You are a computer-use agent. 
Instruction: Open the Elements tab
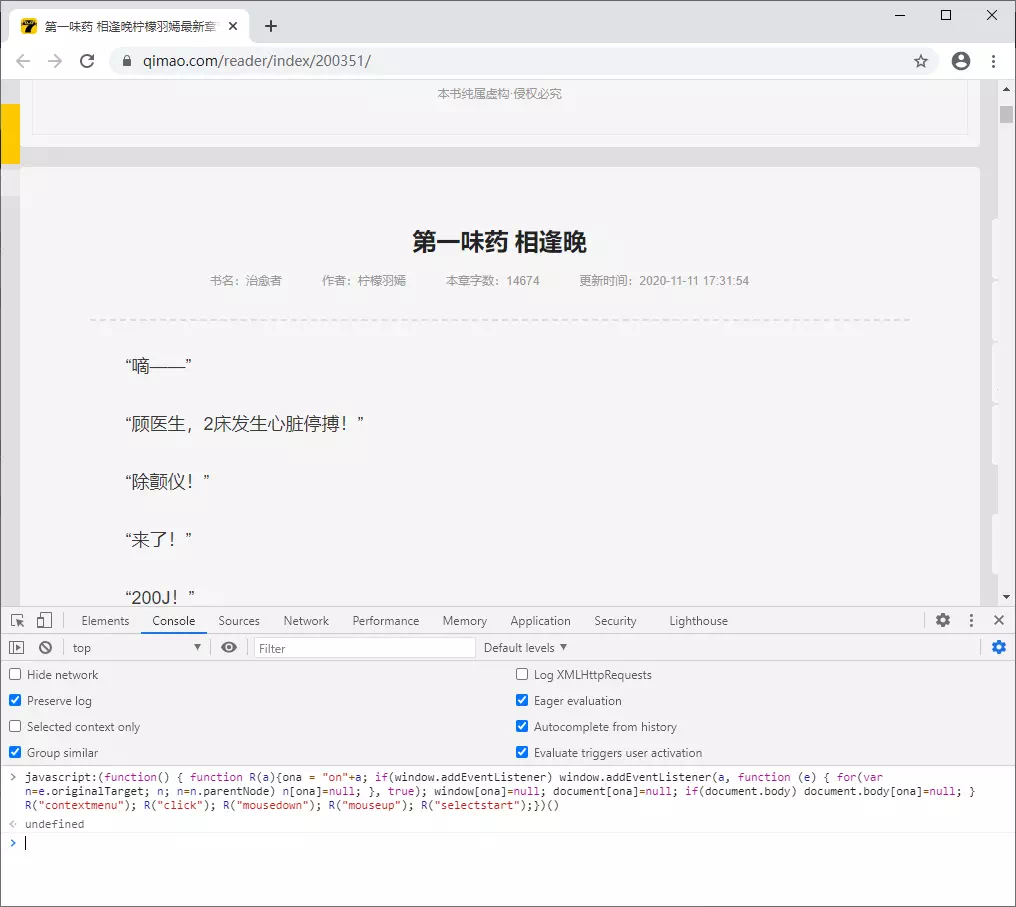click(105, 621)
